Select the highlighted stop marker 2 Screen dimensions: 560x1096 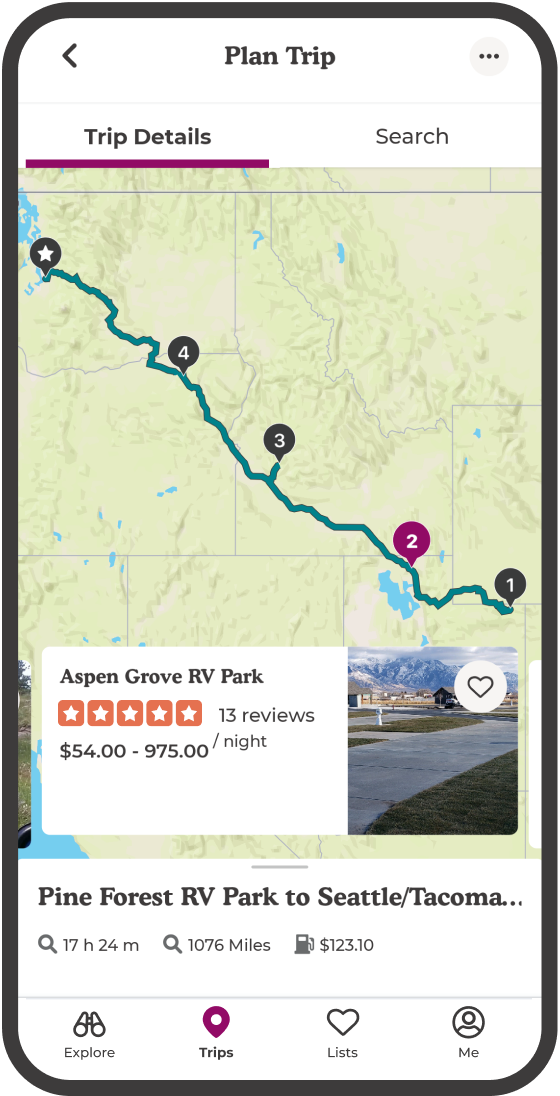pos(411,544)
